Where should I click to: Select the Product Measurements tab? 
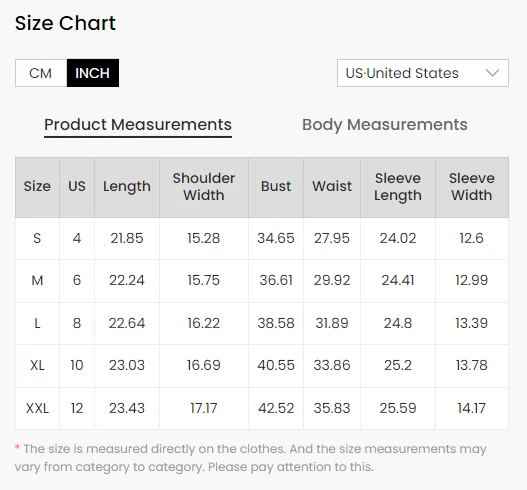(138, 125)
